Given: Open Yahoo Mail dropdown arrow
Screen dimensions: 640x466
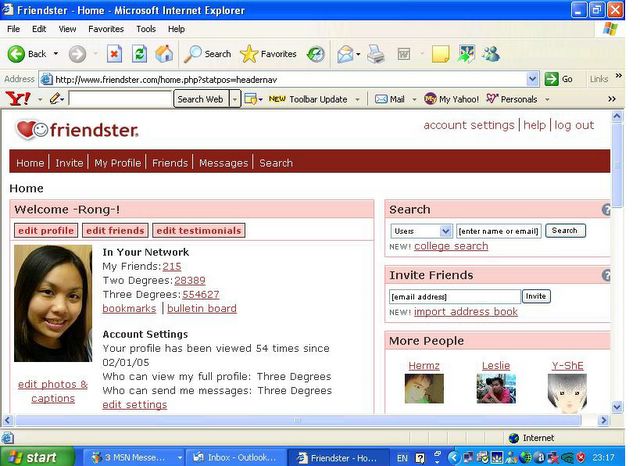Looking at the screenshot, I should tap(414, 99).
